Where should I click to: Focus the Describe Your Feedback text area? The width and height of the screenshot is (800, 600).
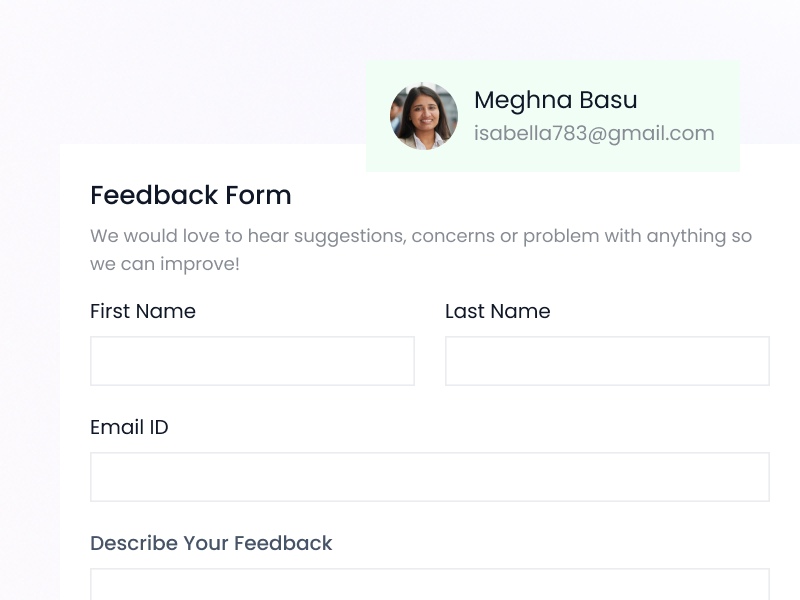coord(430,586)
